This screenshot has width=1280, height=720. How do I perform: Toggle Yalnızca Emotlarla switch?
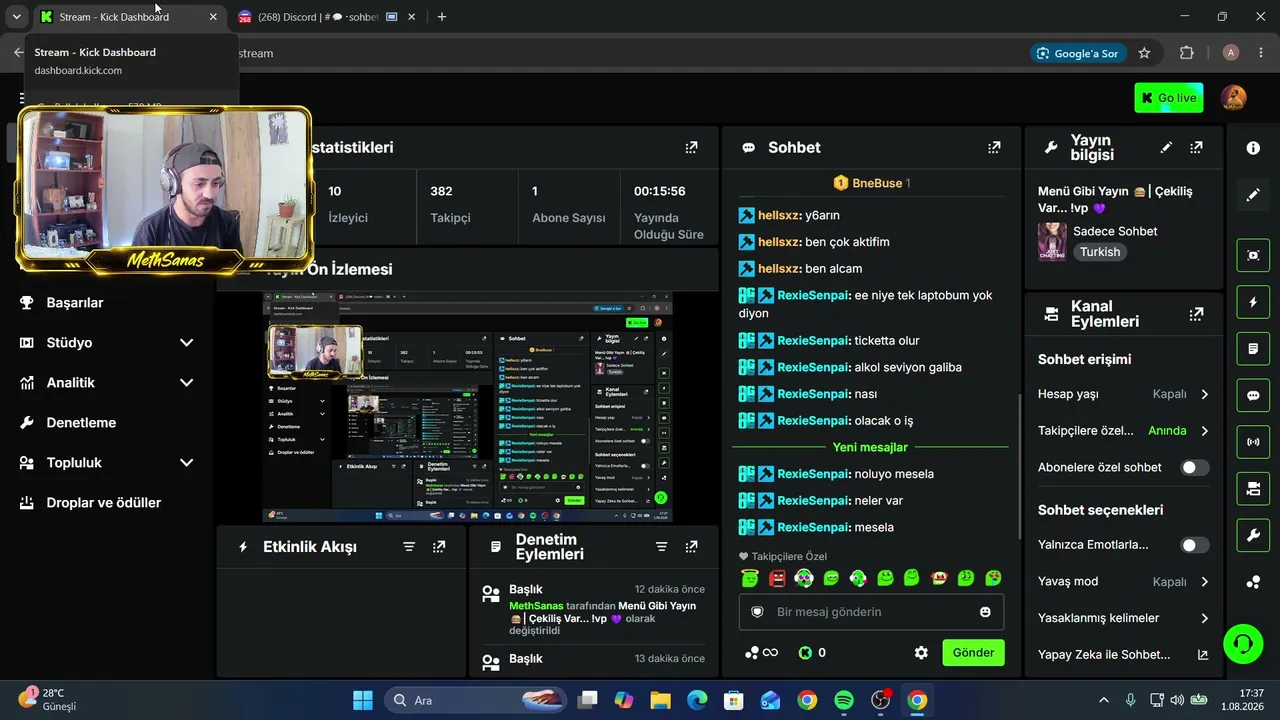click(x=1194, y=545)
